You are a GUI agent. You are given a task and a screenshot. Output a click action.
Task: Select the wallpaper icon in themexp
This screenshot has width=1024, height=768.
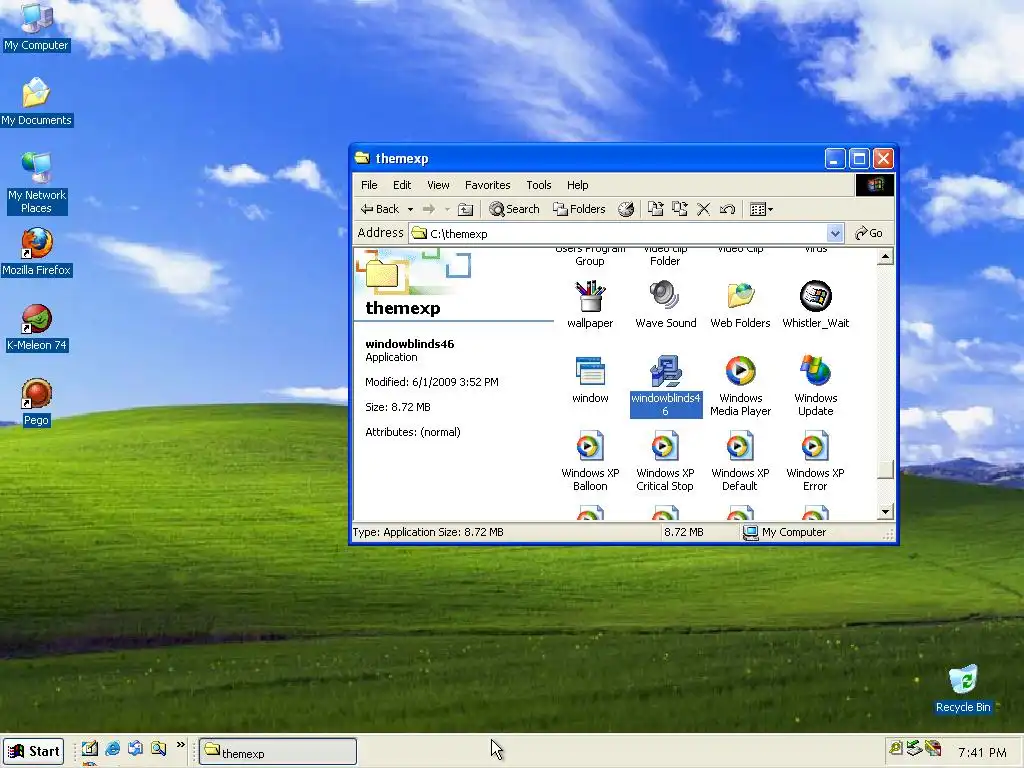590,304
